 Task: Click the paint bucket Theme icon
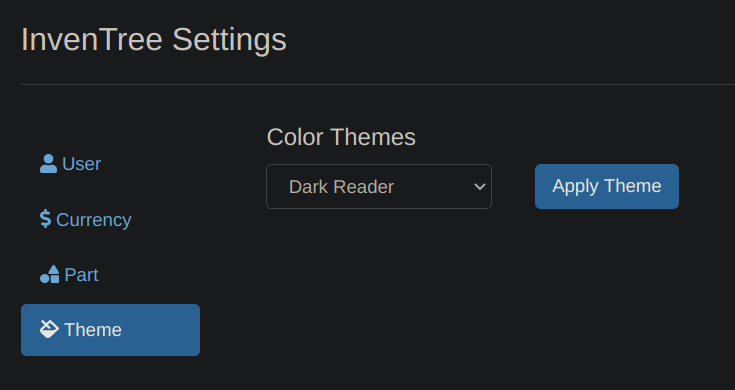49,329
